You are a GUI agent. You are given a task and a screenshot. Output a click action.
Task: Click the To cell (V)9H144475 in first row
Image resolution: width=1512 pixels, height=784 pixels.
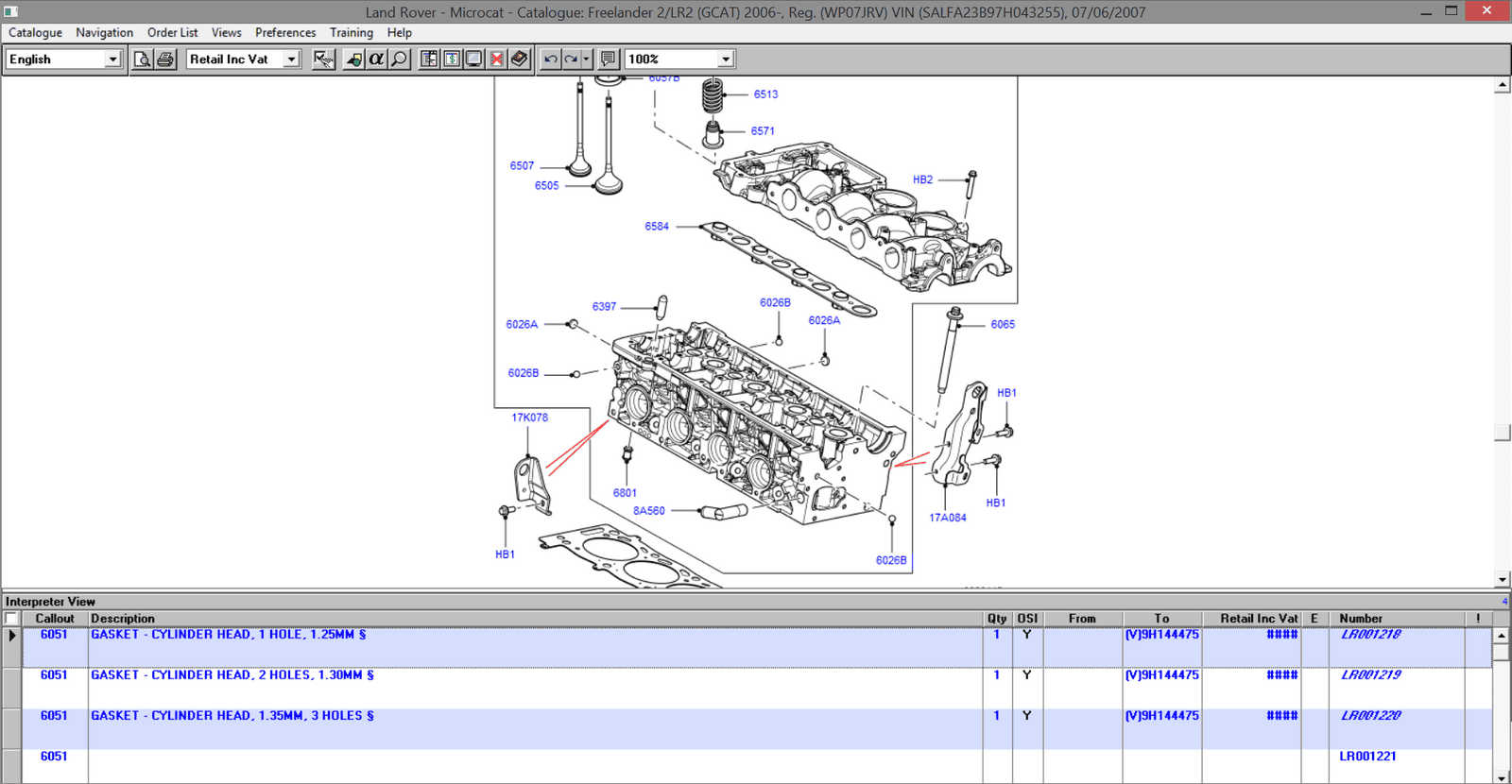coord(1161,635)
